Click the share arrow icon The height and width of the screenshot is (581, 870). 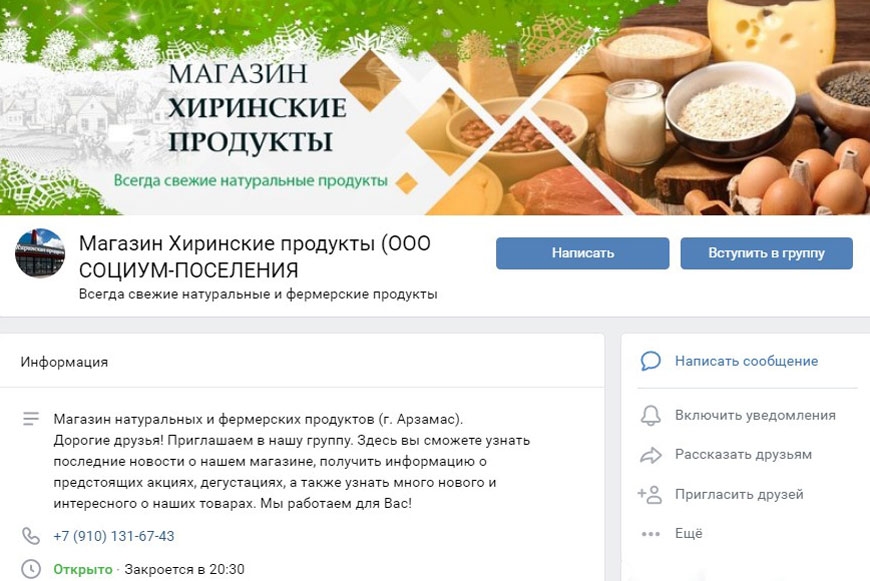pyautogui.click(x=651, y=455)
